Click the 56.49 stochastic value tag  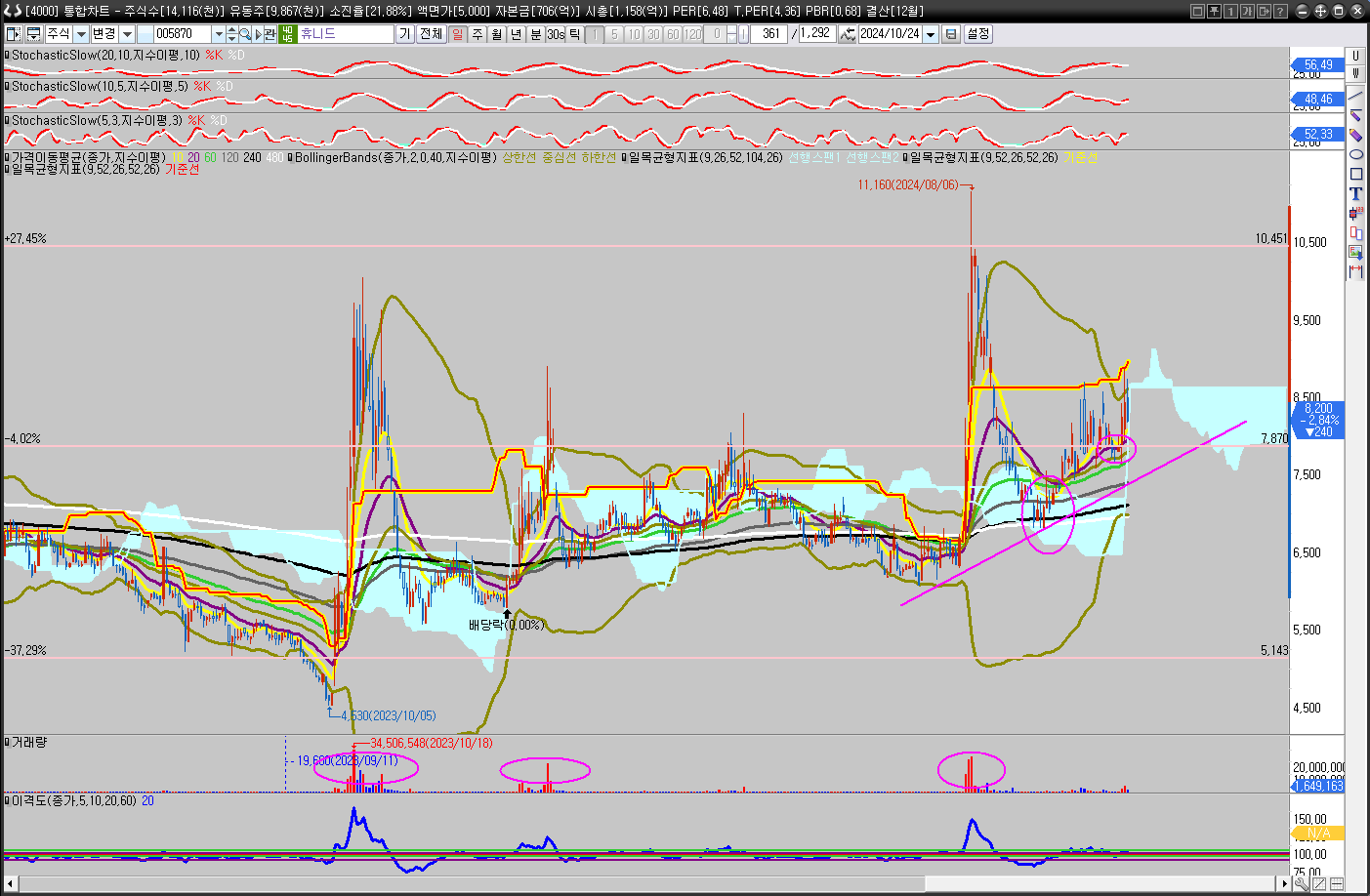(1317, 65)
